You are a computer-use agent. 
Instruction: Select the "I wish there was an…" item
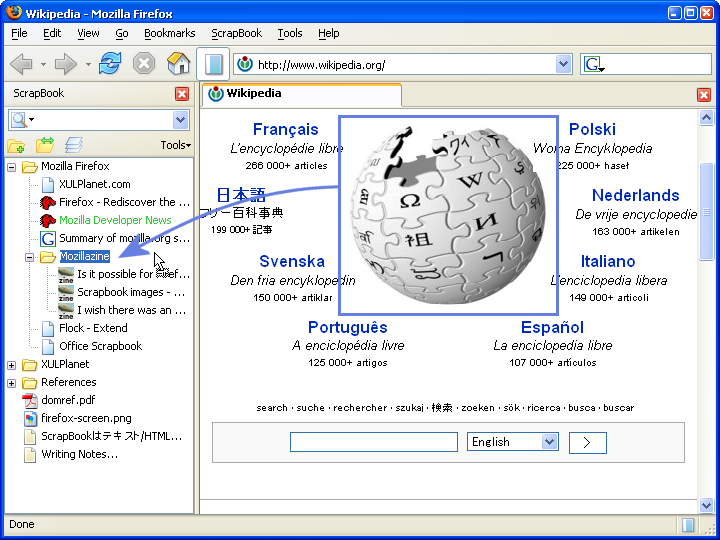[x=131, y=310]
